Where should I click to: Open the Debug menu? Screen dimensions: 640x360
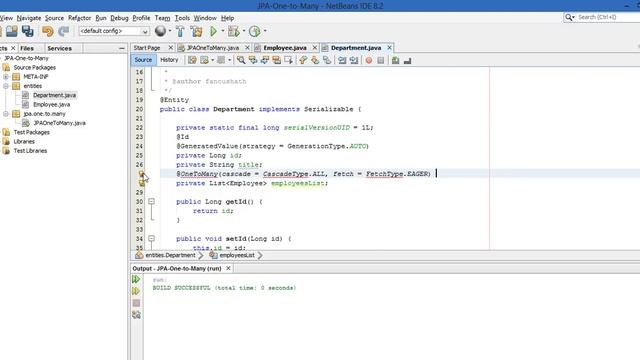[x=119, y=18]
